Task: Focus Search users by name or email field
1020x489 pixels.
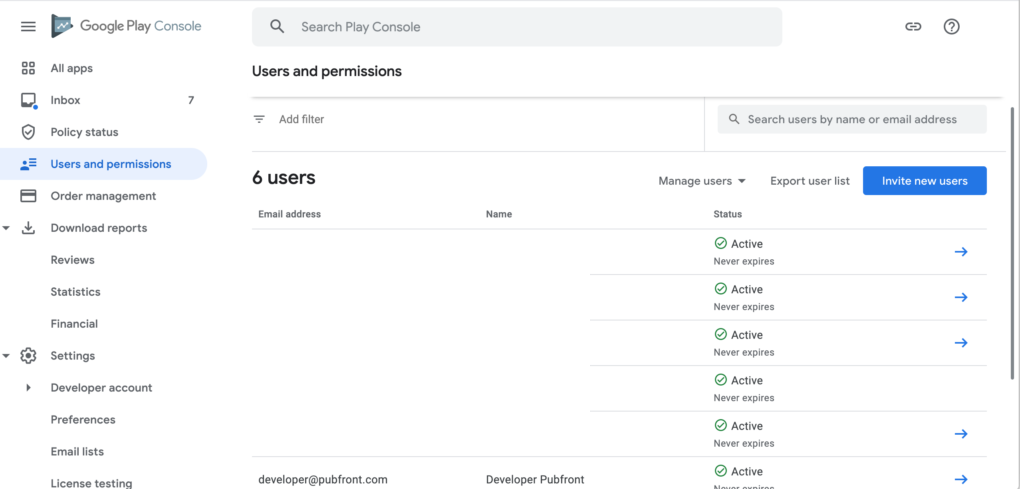Action: click(852, 120)
